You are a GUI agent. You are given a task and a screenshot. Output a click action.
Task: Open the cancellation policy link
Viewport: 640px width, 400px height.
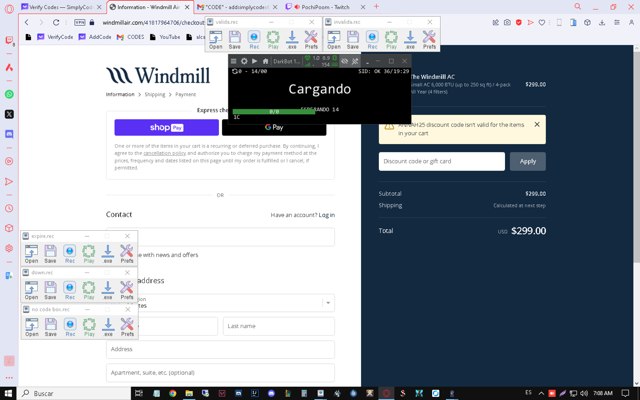pos(164,153)
